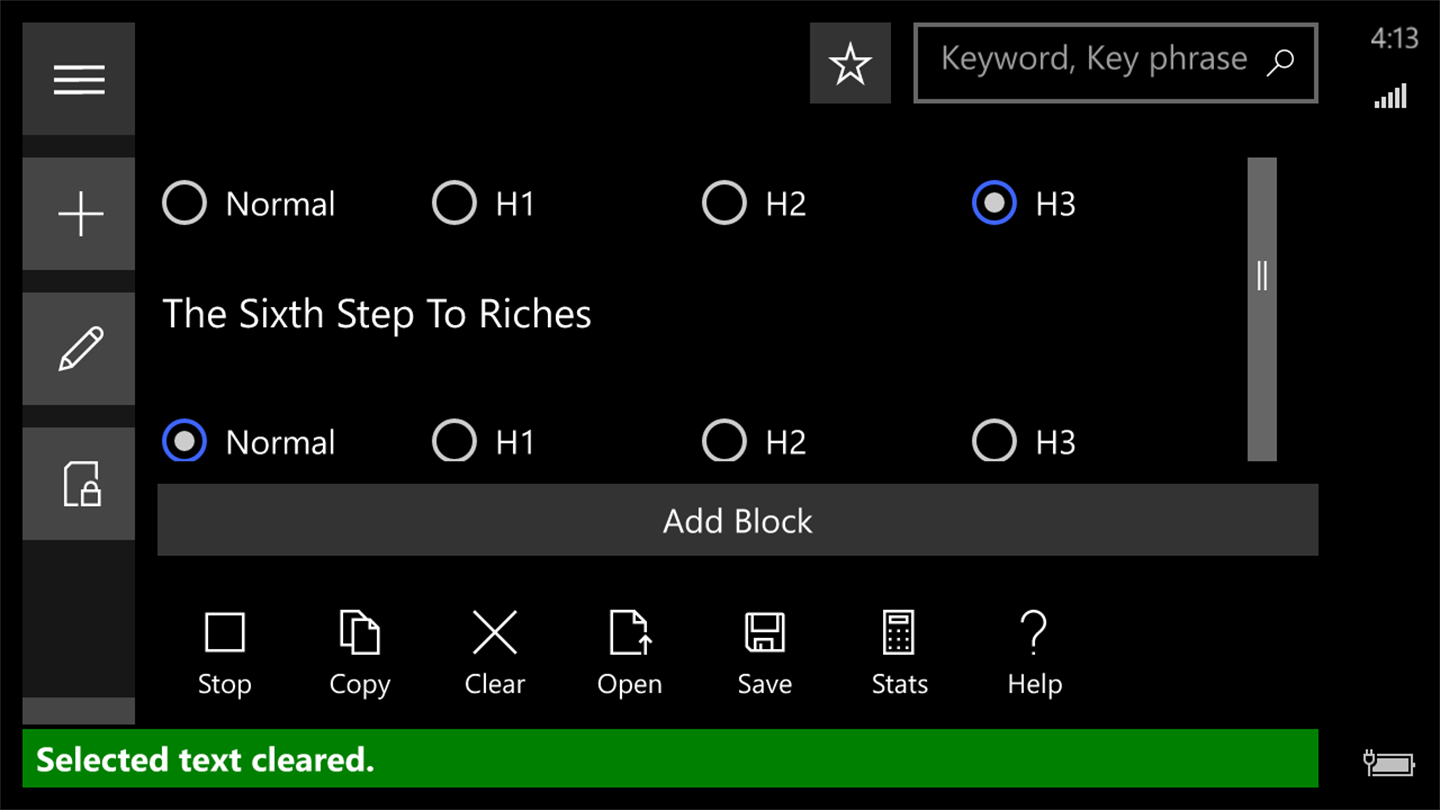Click the Keyword search field
Screen dimensions: 1440x810
point(1095,62)
